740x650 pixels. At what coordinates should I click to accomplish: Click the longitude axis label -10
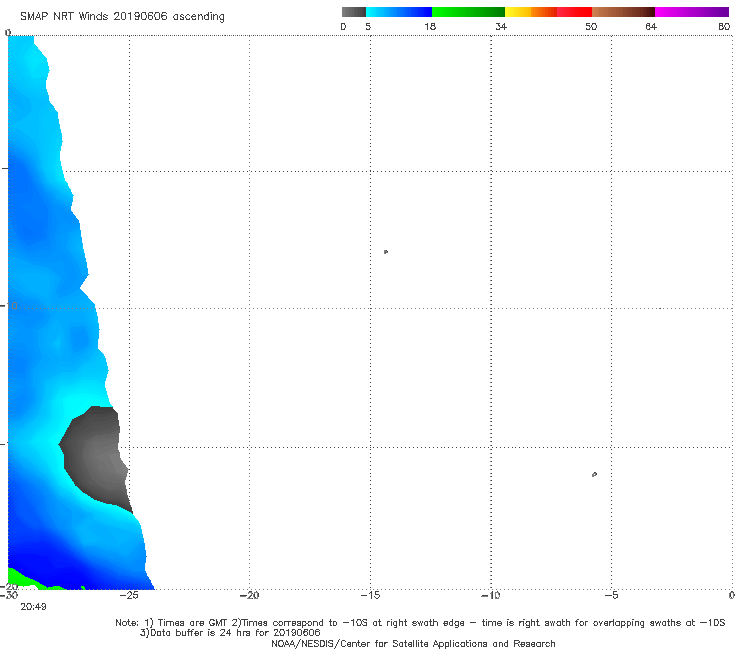click(490, 595)
